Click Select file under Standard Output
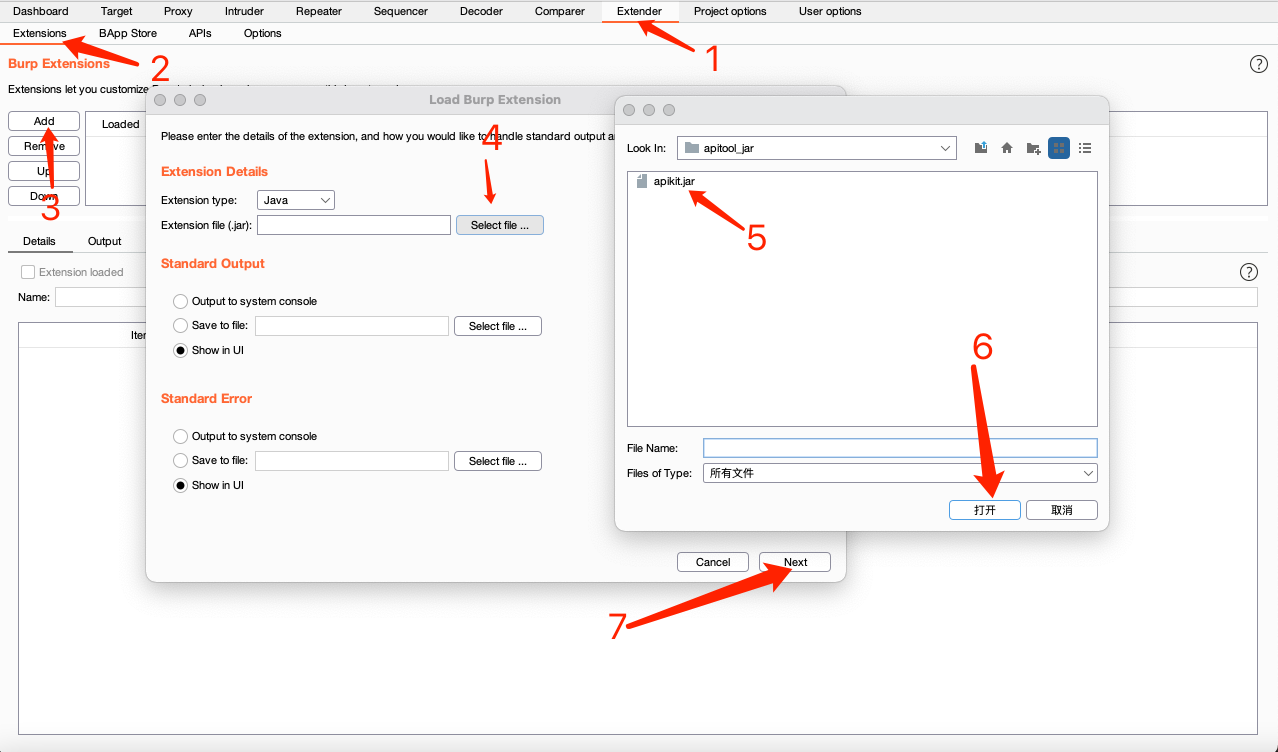Image resolution: width=1278 pixels, height=752 pixels. click(x=498, y=326)
